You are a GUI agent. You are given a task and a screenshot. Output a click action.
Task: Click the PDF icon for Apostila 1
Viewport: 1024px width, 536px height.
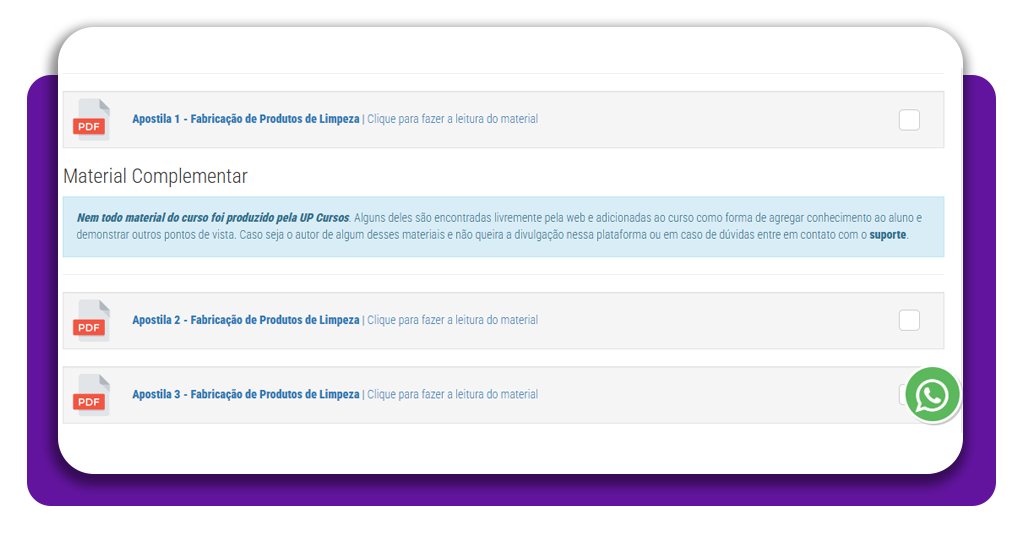(x=90, y=119)
